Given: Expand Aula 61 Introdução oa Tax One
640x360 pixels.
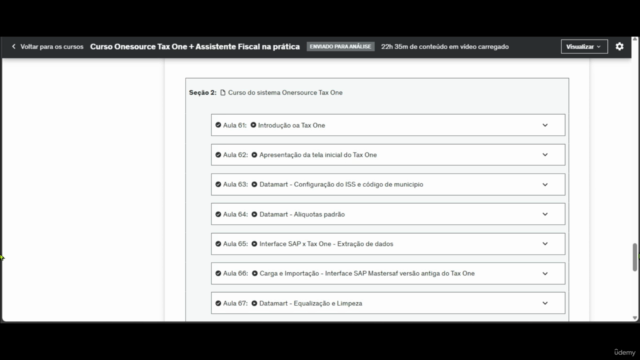Looking at the screenshot, I should (x=545, y=125).
